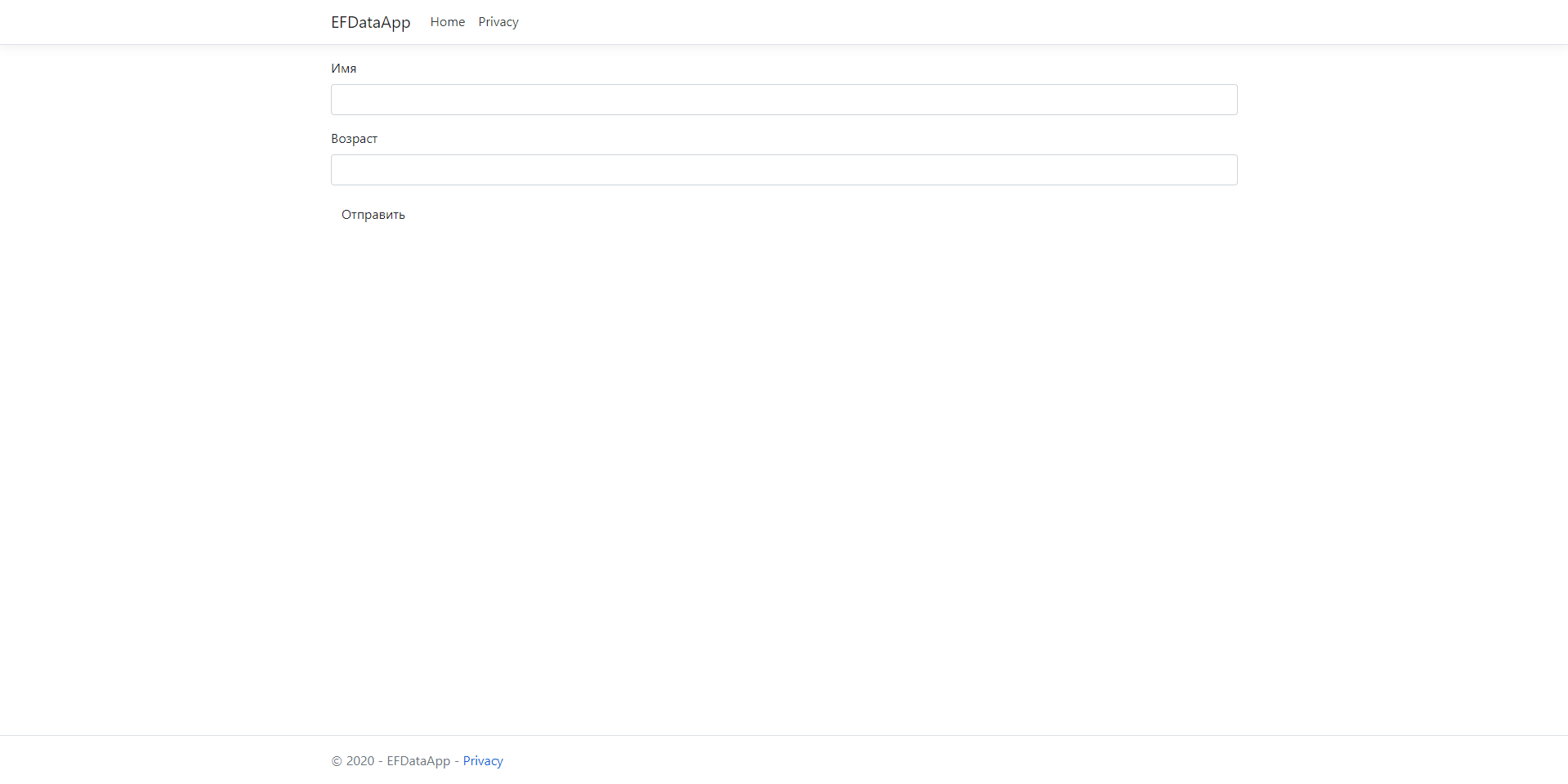The image size is (1568, 784).
Task: Open the Home page from navigation
Action: (x=447, y=22)
